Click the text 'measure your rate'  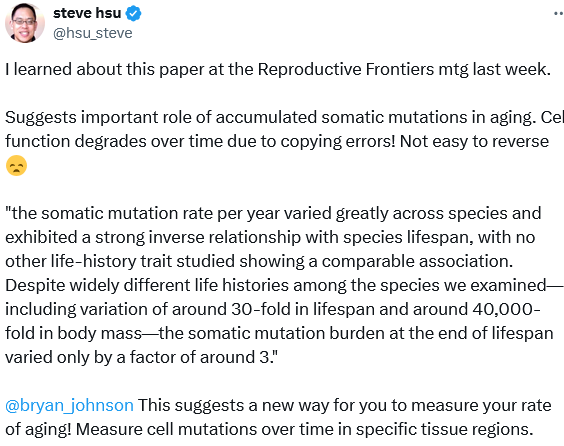(481, 405)
